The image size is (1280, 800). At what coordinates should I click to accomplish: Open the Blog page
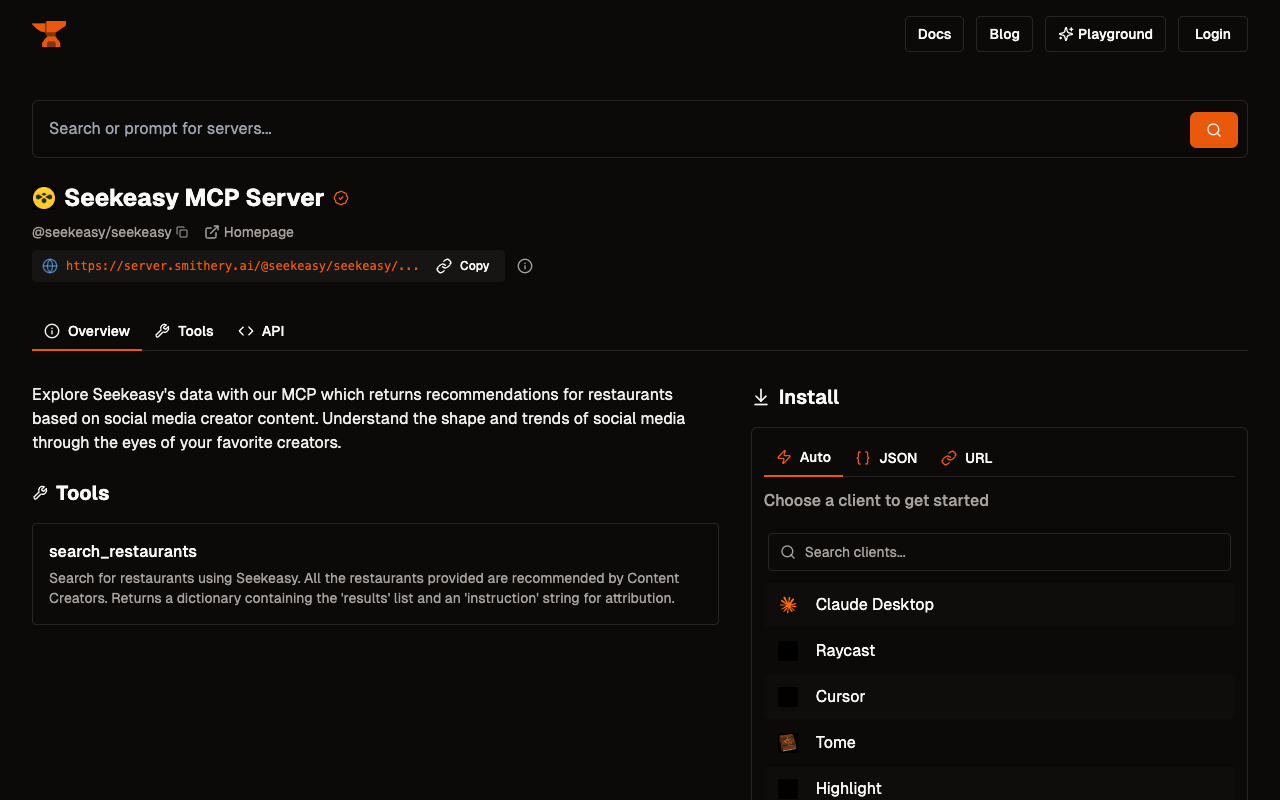tap(1004, 34)
